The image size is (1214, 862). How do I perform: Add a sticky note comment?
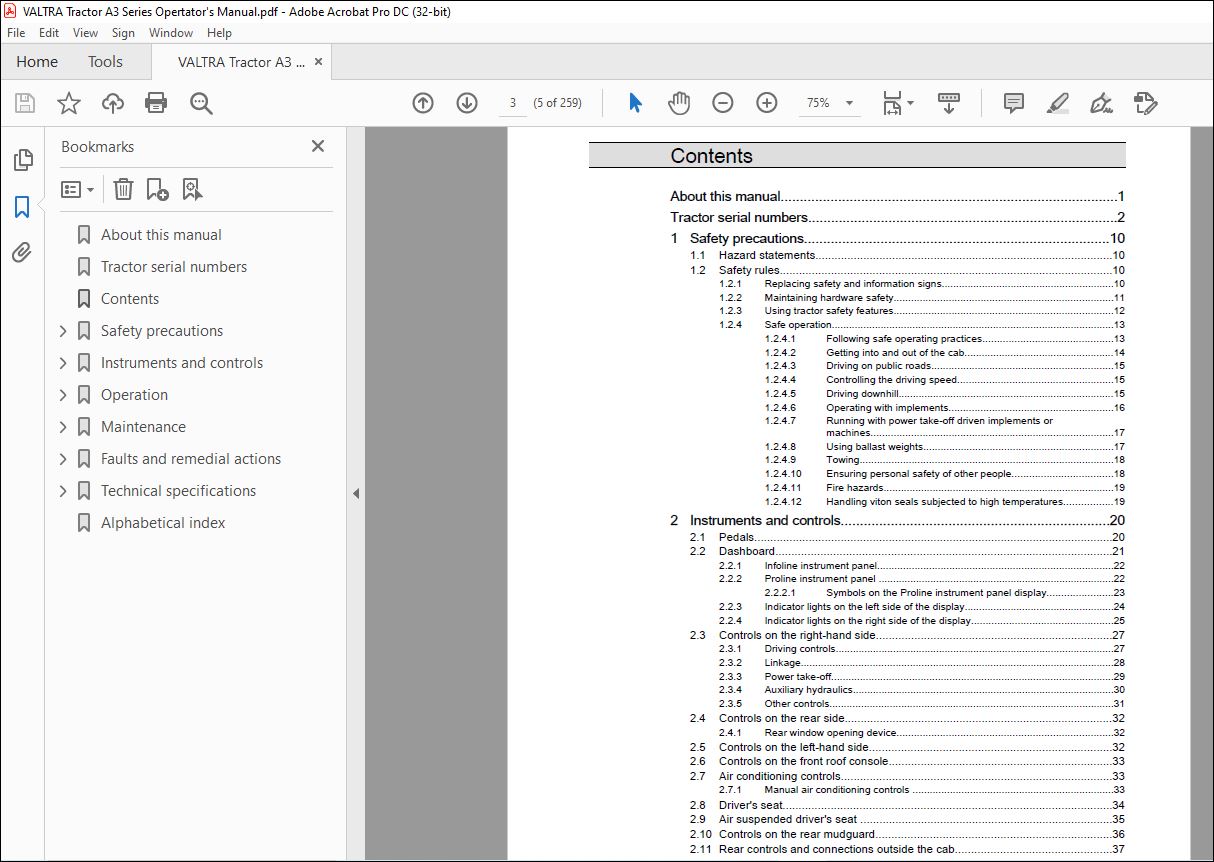[1014, 103]
